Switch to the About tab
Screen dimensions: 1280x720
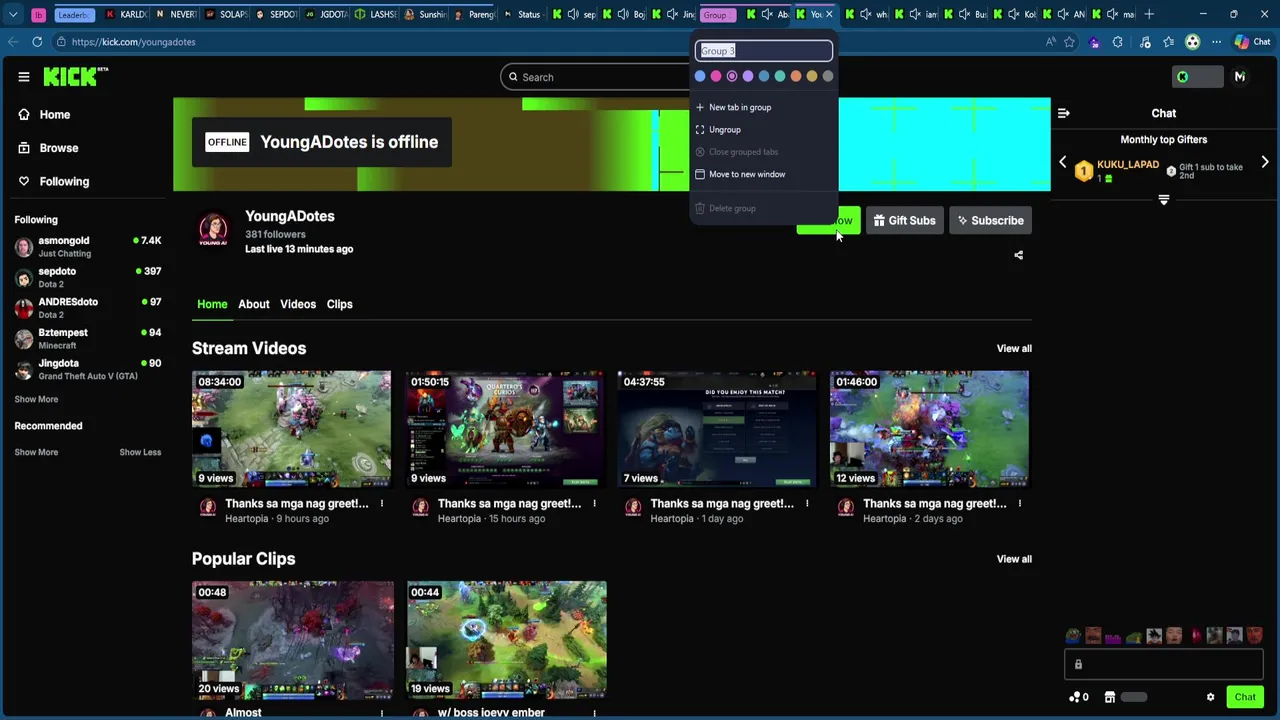[x=254, y=304]
